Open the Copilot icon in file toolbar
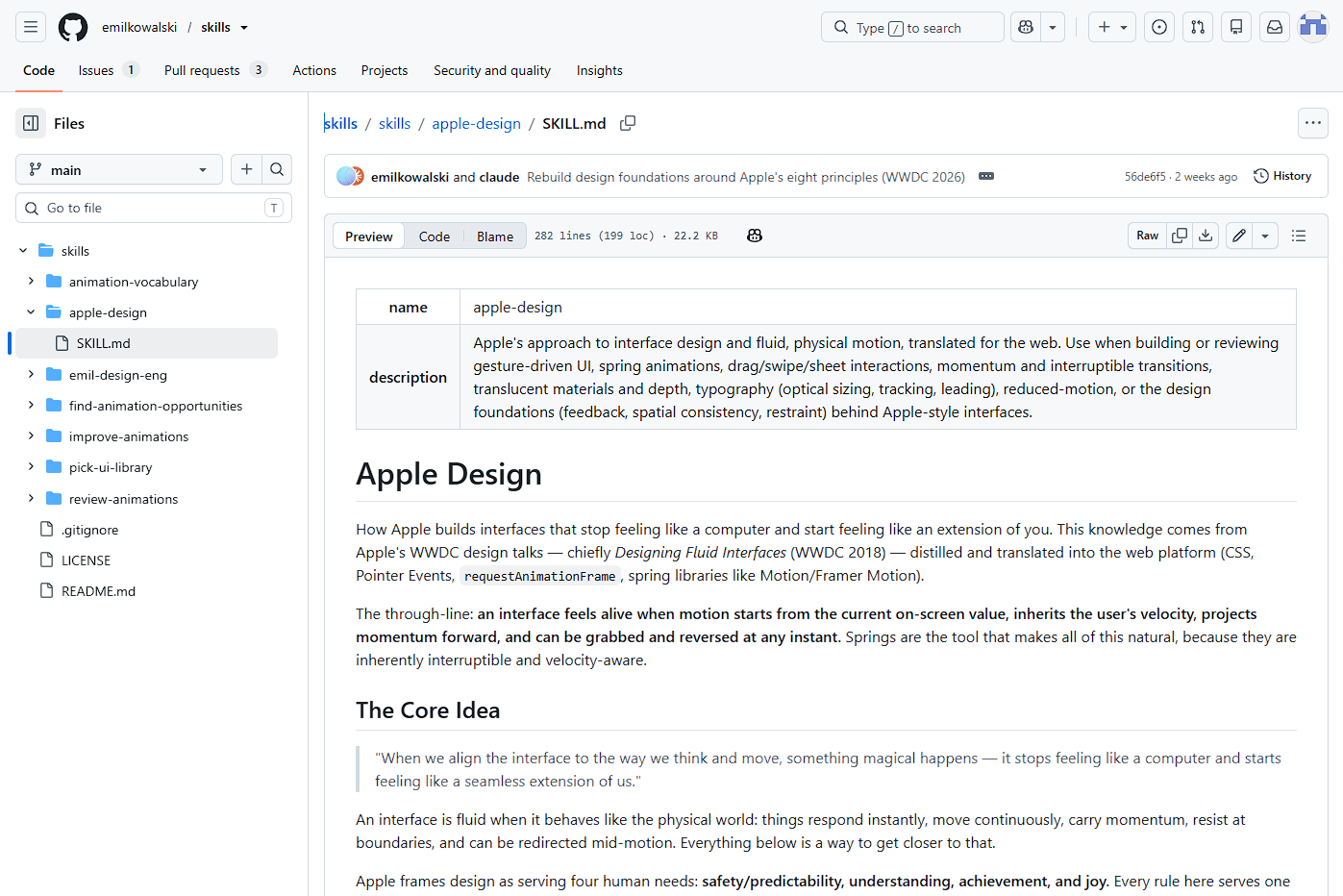 [755, 236]
